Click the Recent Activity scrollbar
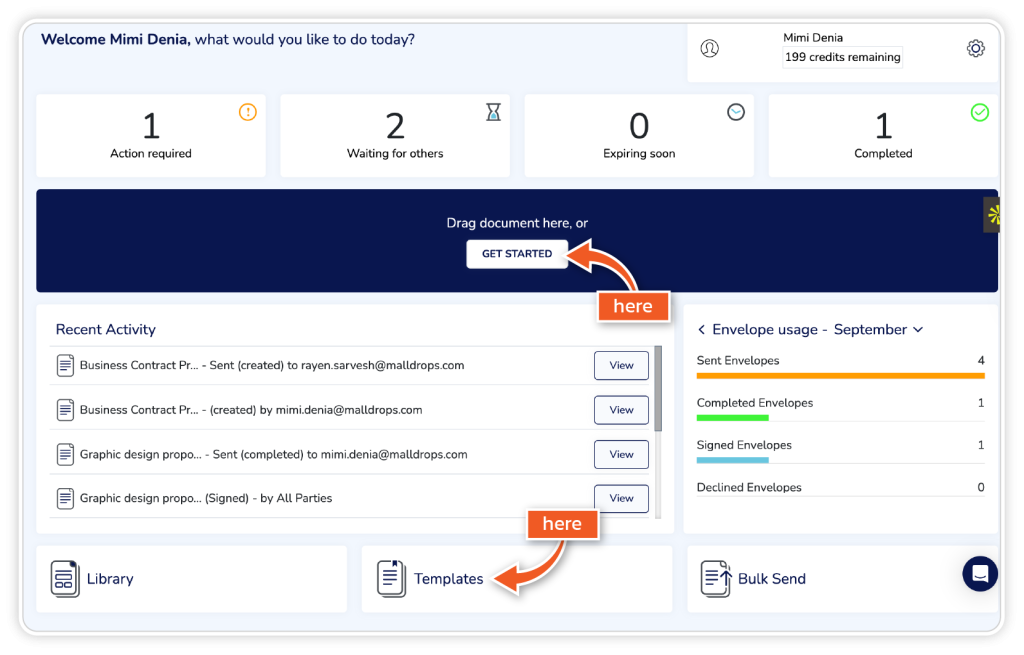The image size is (1024, 655). point(657,390)
